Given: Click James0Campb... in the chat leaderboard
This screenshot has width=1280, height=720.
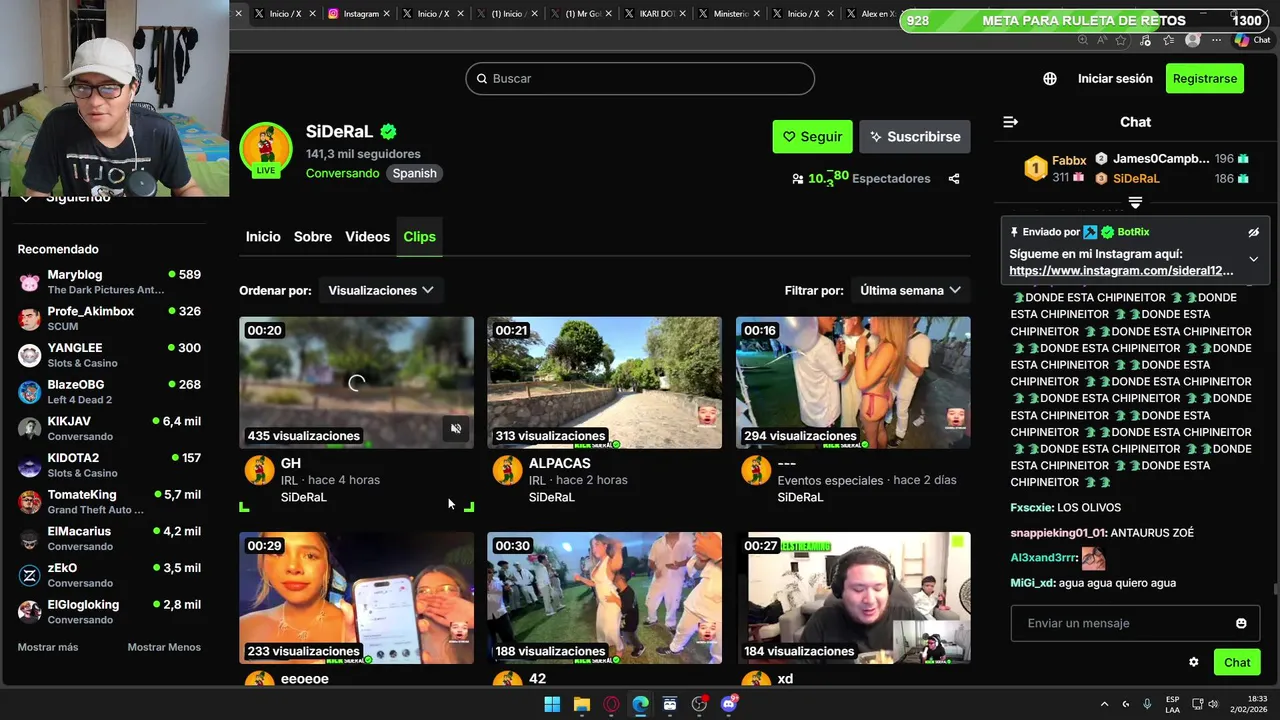Looking at the screenshot, I should tap(1161, 159).
